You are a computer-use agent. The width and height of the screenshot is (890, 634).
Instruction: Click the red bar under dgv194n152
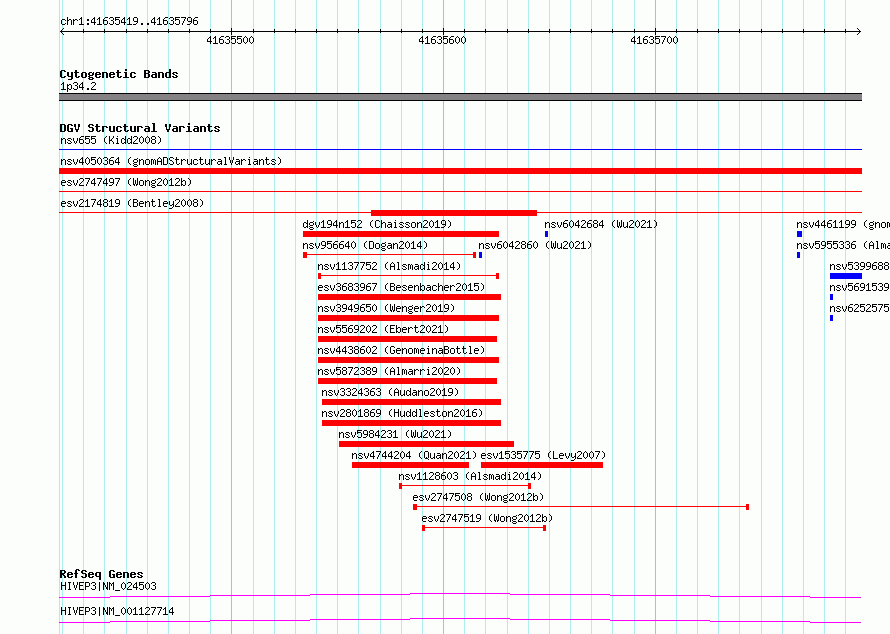[x=401, y=234]
